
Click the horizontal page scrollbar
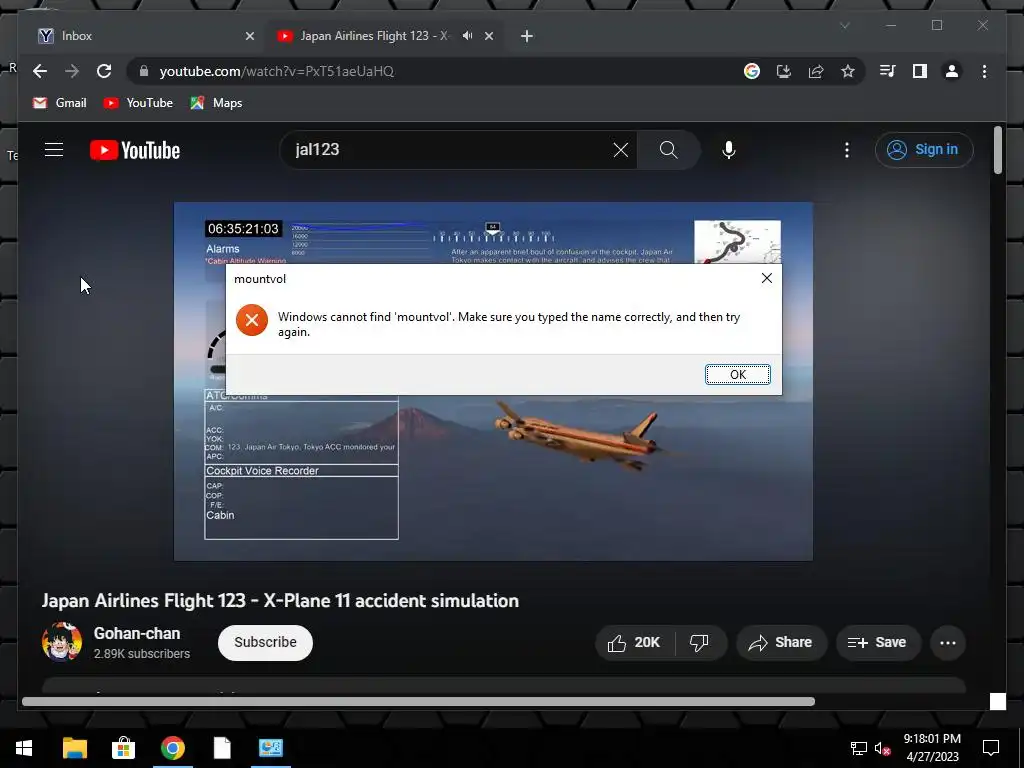tap(418, 701)
